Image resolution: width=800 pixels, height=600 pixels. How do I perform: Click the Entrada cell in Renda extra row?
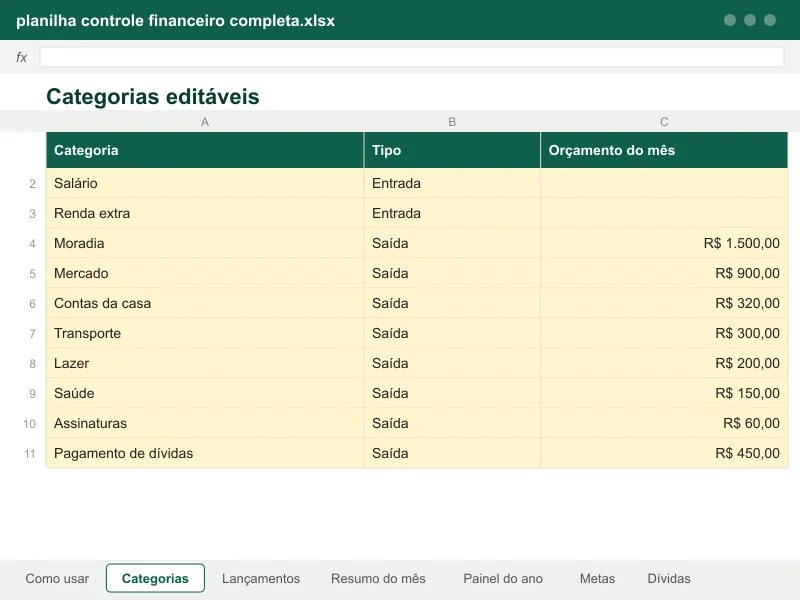coord(452,213)
